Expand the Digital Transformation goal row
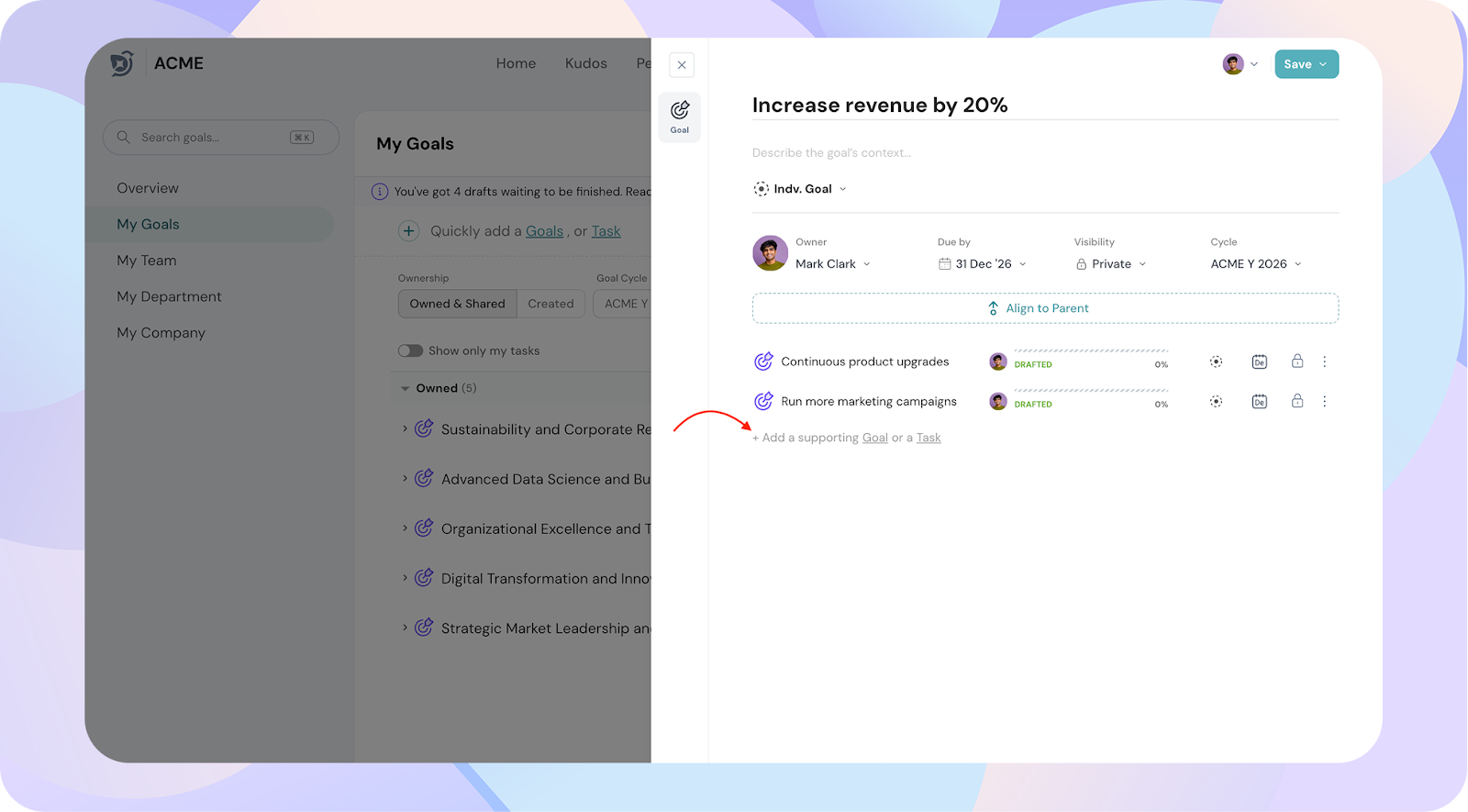Image resolution: width=1468 pixels, height=812 pixels. coord(405,577)
